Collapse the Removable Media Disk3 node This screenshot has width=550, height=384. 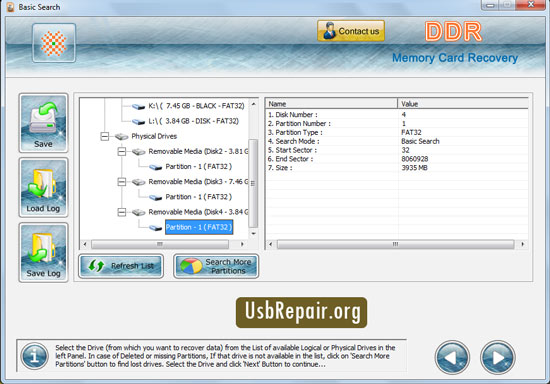122,182
